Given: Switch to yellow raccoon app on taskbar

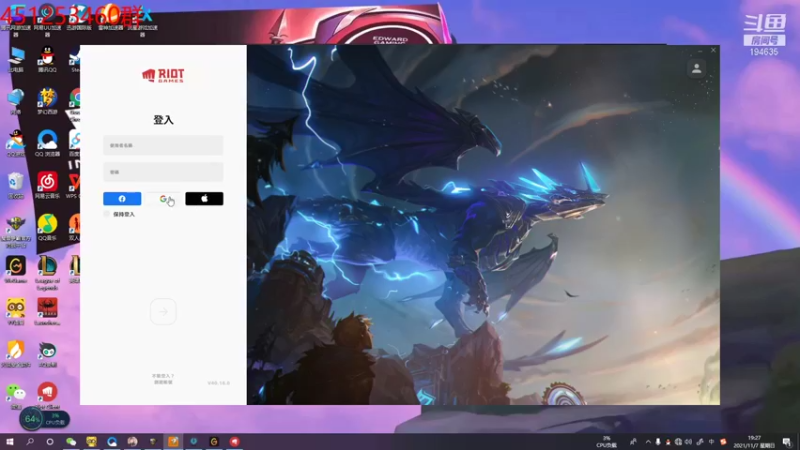Looking at the screenshot, I should tap(91, 441).
